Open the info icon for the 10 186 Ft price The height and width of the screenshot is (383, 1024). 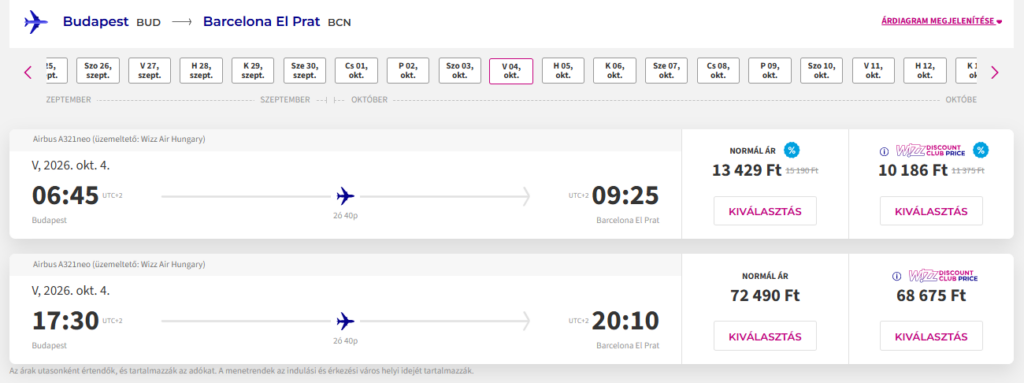coord(885,151)
